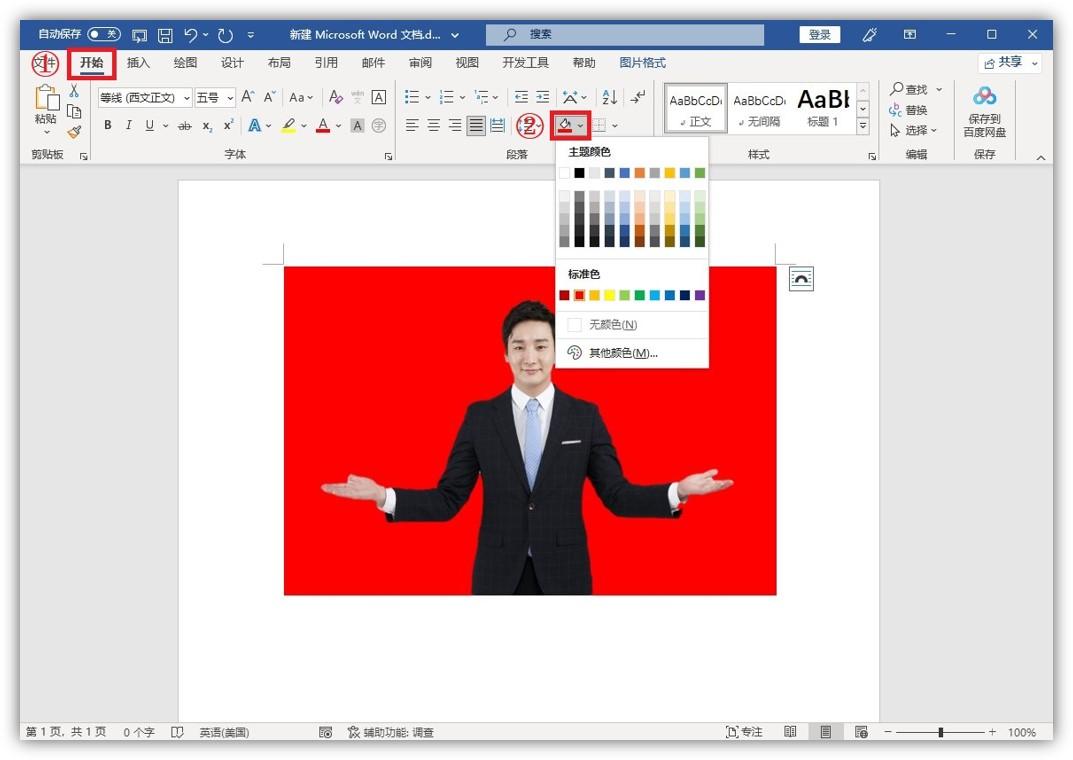Click the layout options icon beside the image
The image size is (1073, 760).
tap(801, 279)
